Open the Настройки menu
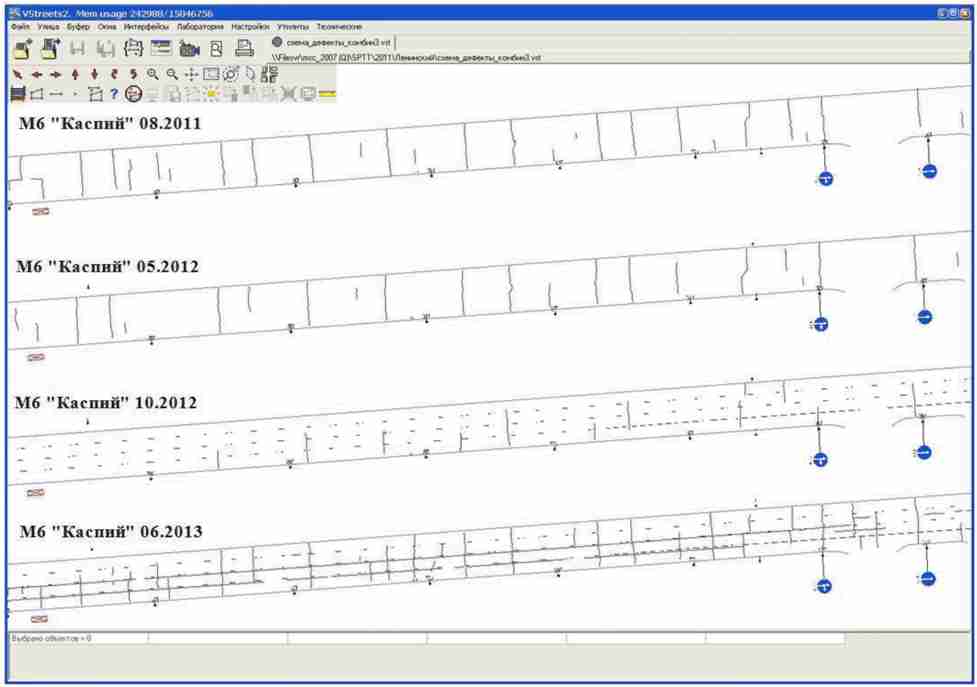This screenshot has height=687, width=977. tap(250, 27)
